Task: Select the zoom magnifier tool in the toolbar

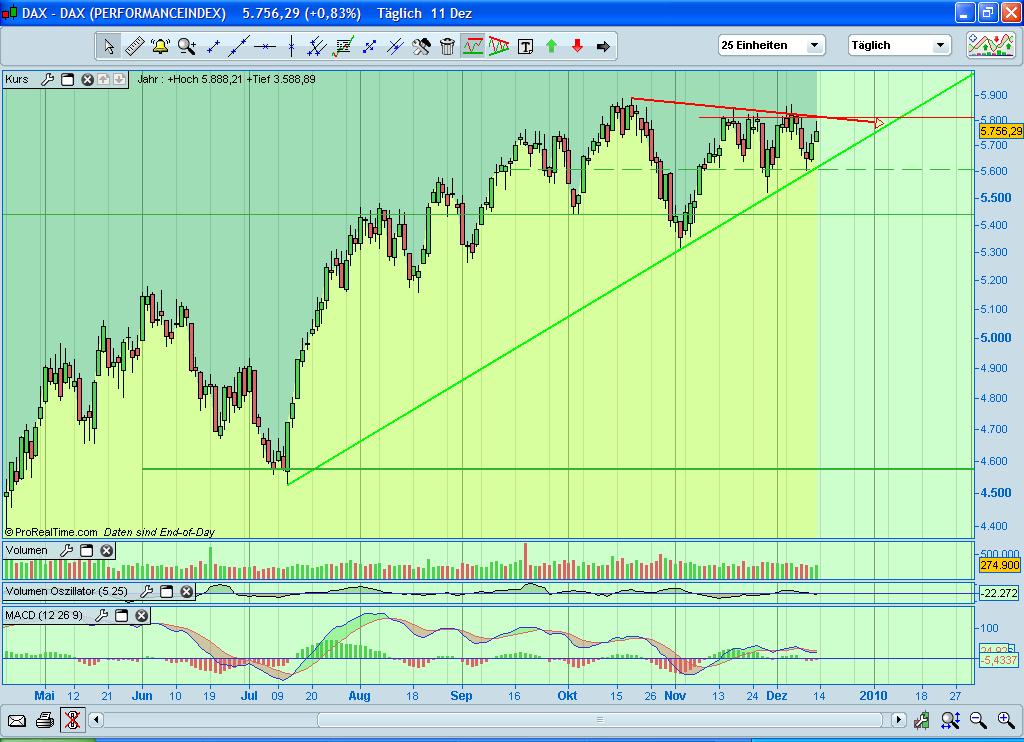Action: (185, 46)
